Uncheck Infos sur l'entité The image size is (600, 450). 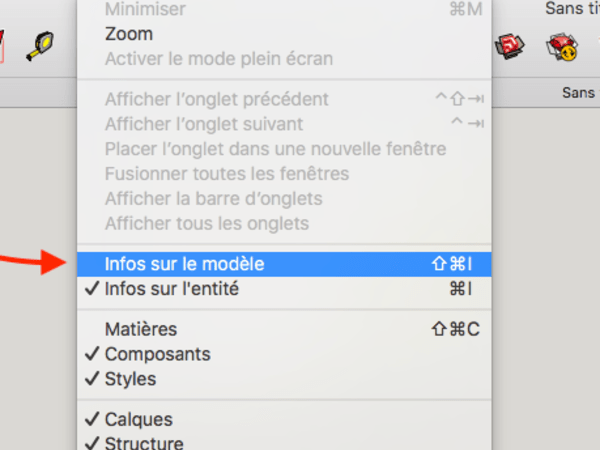tap(171, 290)
